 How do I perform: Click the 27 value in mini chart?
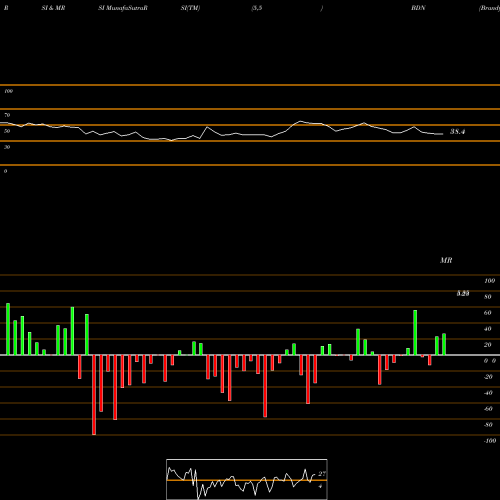(x=322, y=474)
